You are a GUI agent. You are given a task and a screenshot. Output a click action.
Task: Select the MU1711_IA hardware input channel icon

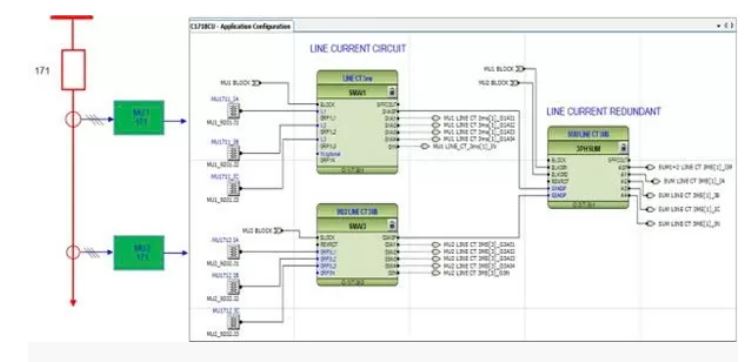[233, 111]
